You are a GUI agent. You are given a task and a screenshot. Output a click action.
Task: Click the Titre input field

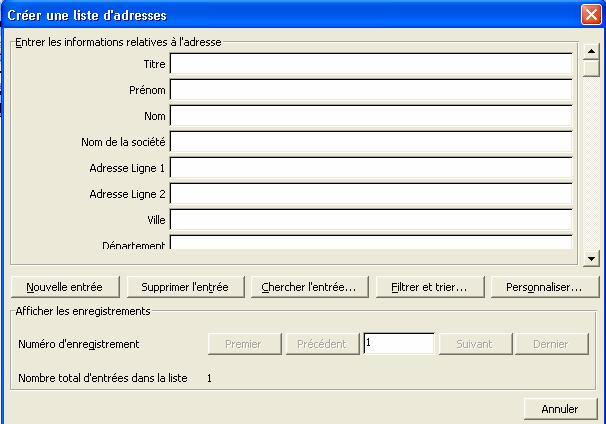pos(370,64)
